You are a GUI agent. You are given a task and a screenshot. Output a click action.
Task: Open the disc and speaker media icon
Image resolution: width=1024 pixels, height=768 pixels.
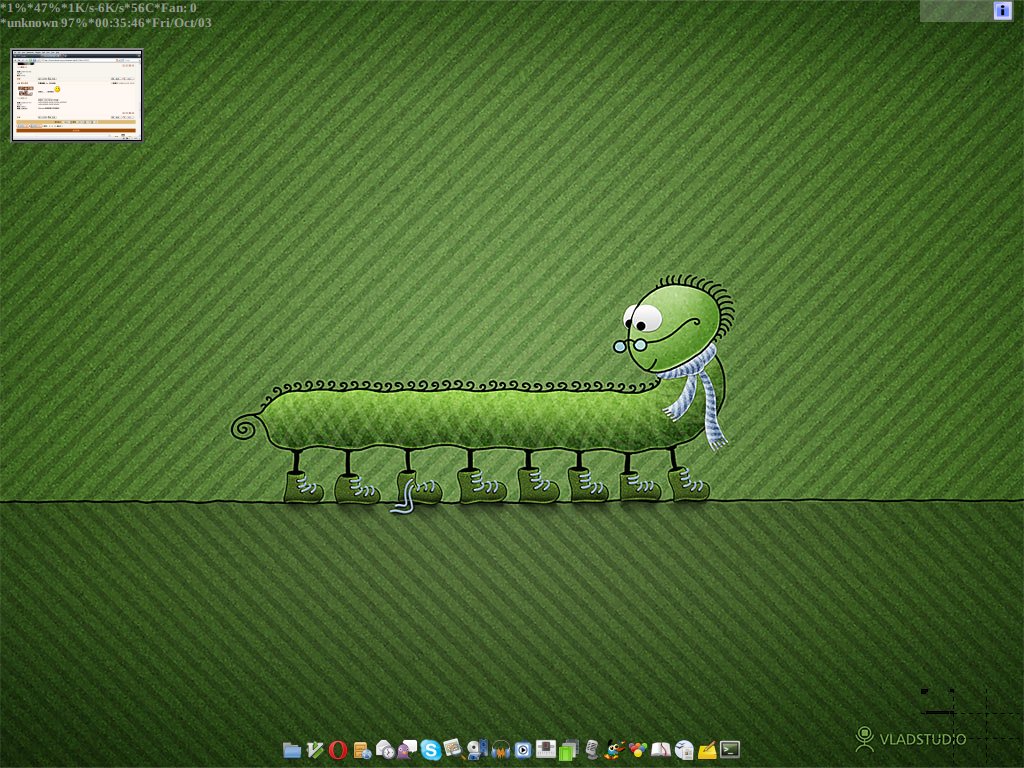click(477, 749)
